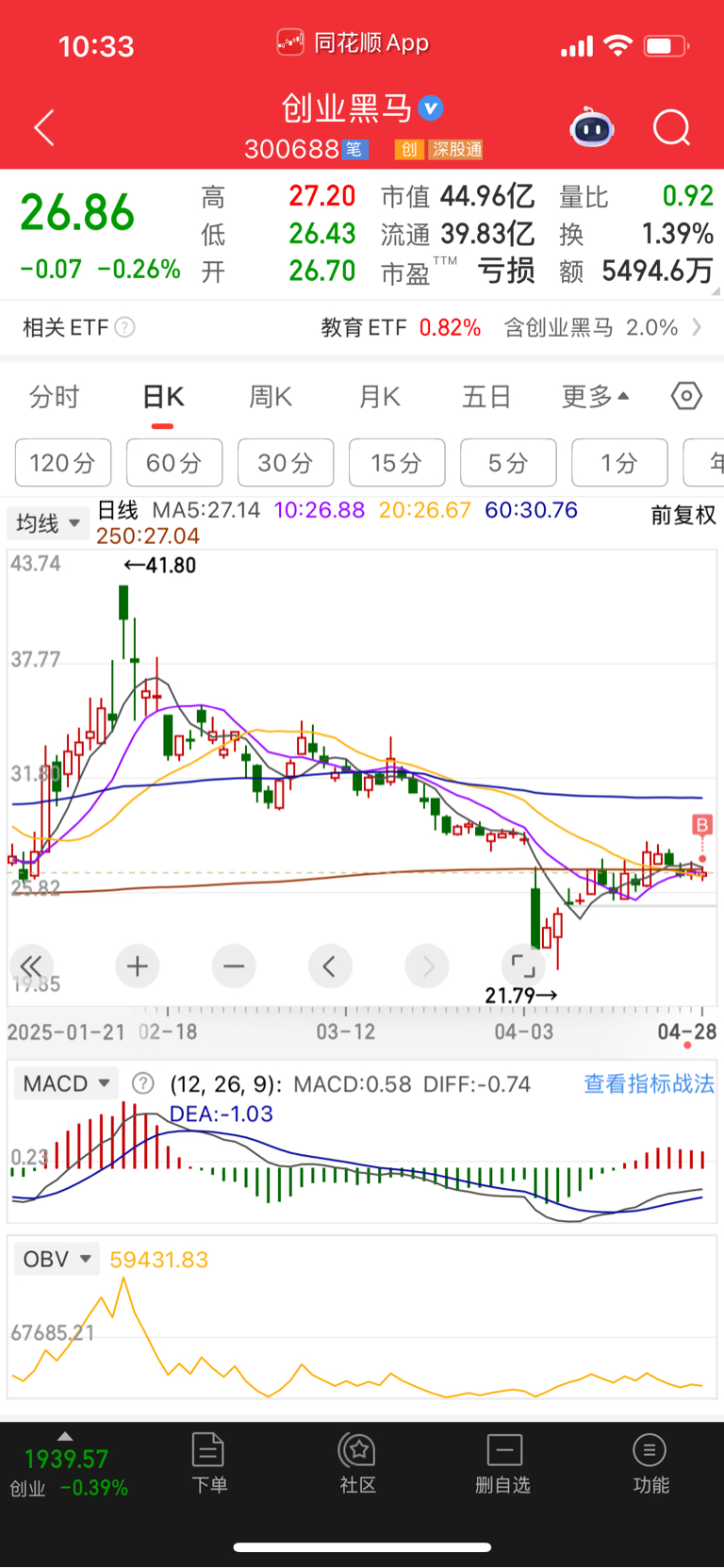Zoom out chart with minus button
This screenshot has width=724, height=1568.
pos(234,966)
